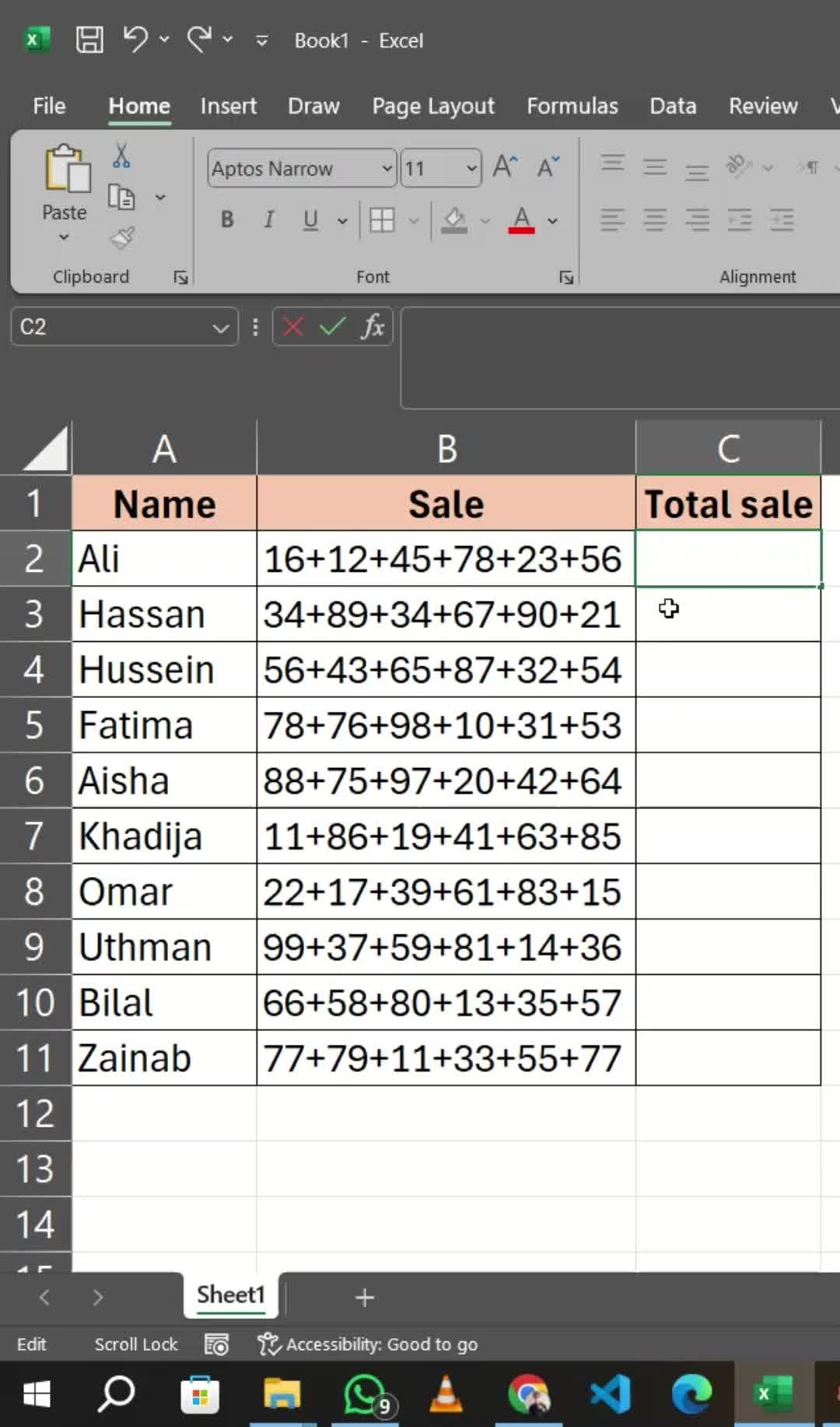Expand the underline style arrow
840x1427 pixels.
click(x=342, y=221)
